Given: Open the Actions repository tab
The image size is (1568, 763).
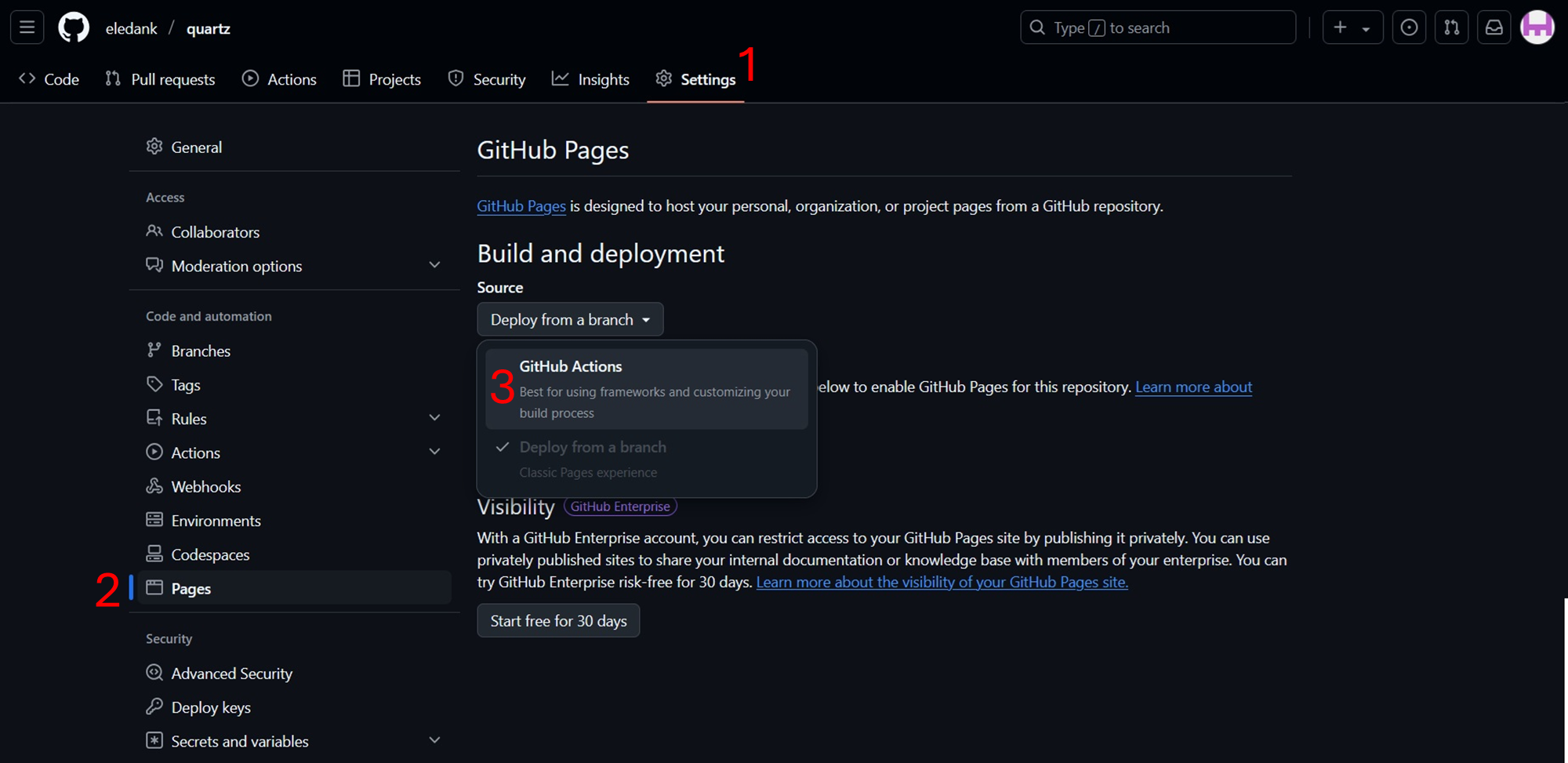Looking at the screenshot, I should [279, 79].
